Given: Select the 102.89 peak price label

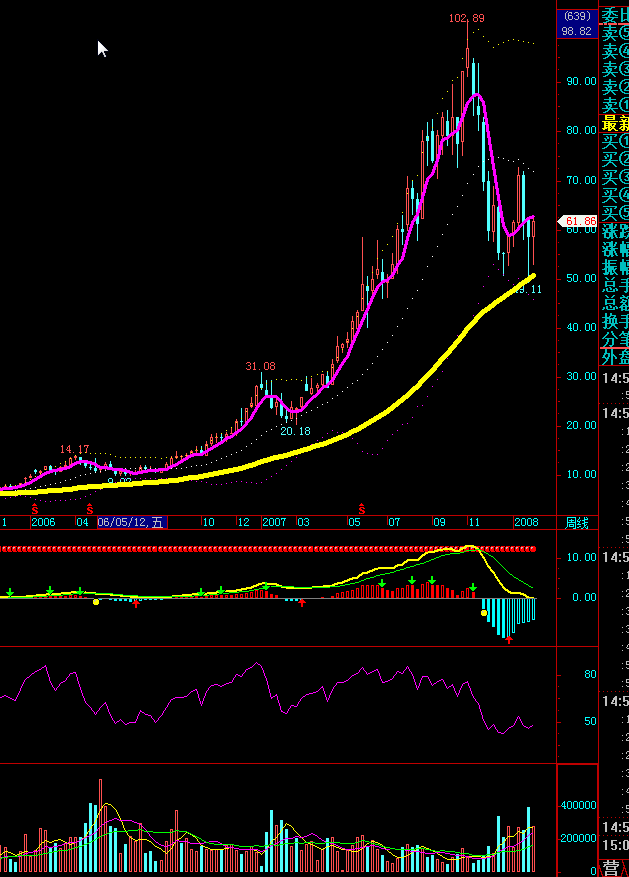Looking at the screenshot, I should tap(466, 18).
